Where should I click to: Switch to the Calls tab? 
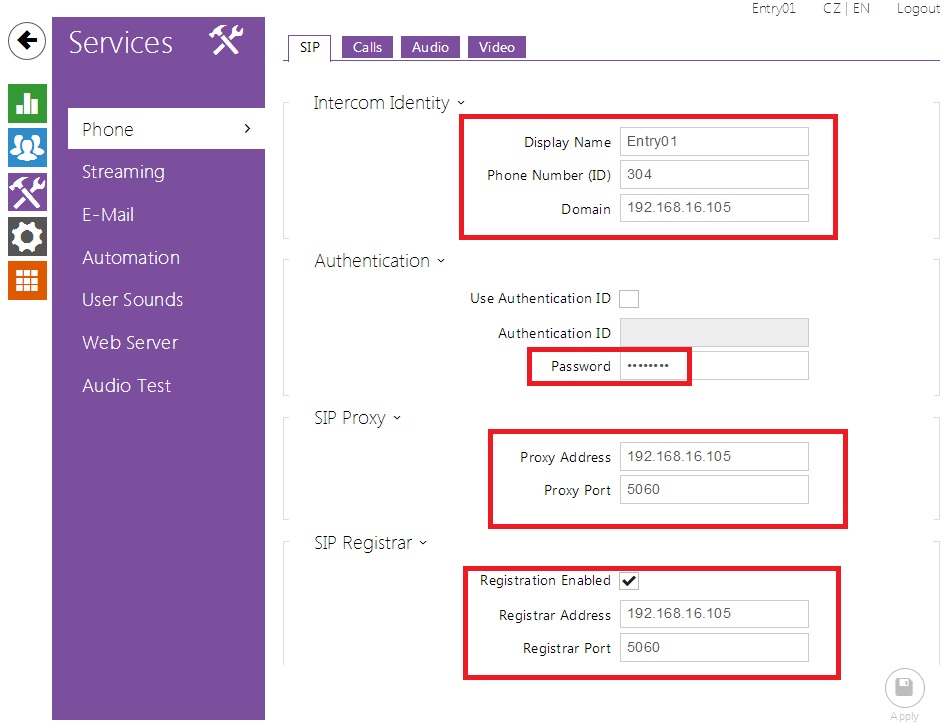click(367, 47)
